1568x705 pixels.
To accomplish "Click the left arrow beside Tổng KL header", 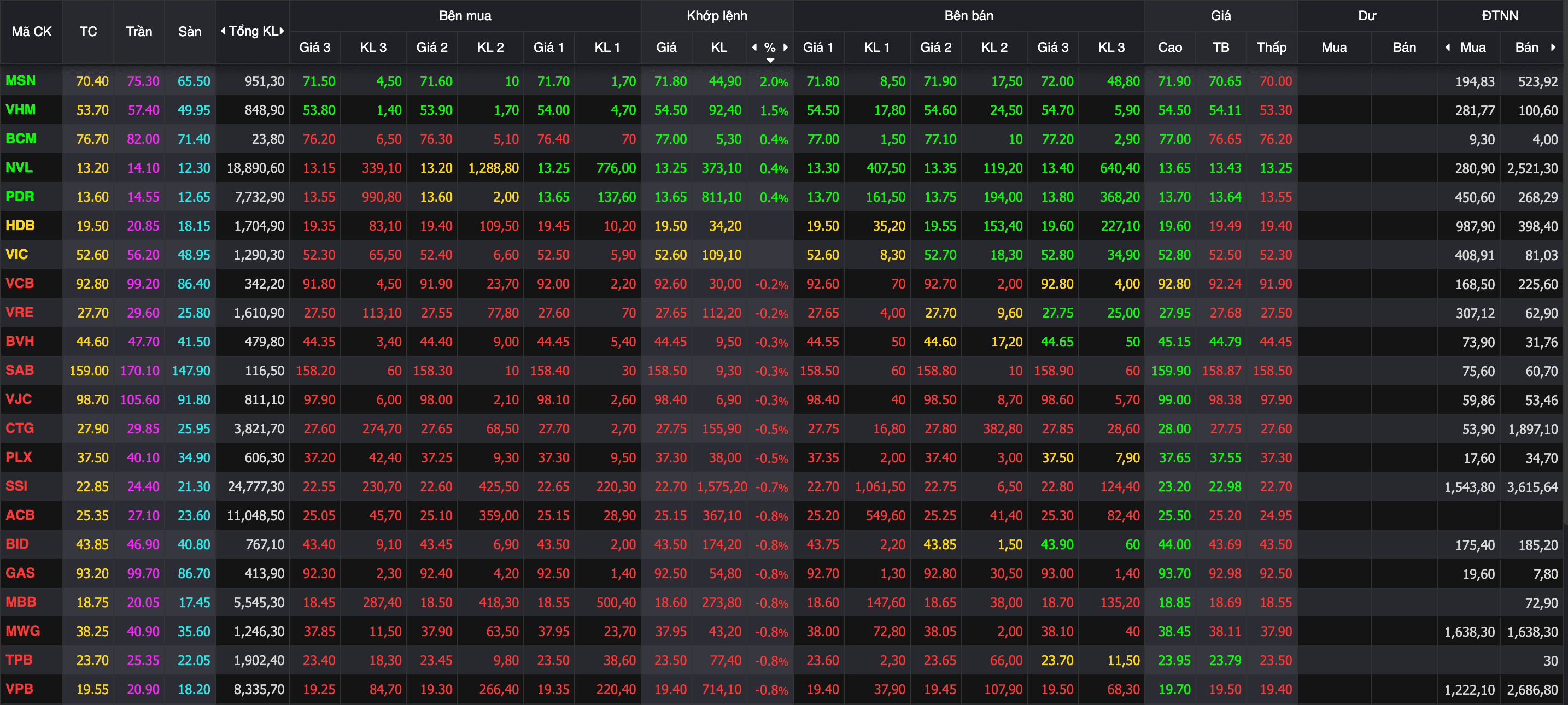I will (x=224, y=31).
